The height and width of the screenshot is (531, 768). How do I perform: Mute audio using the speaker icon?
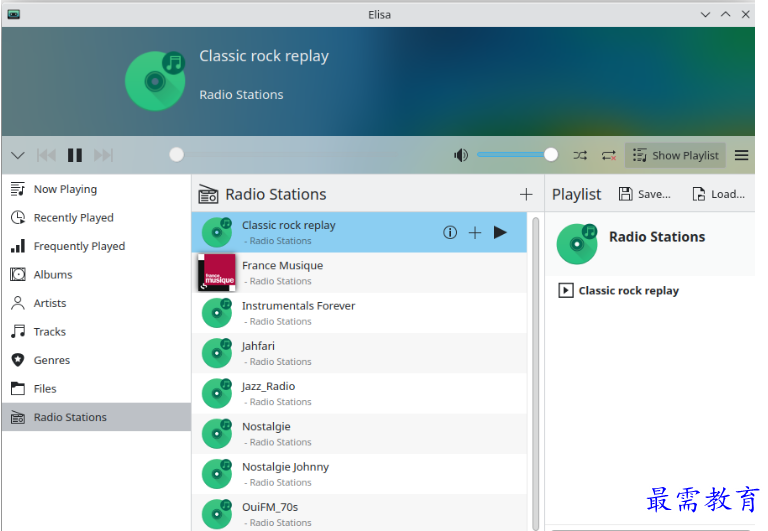point(460,155)
